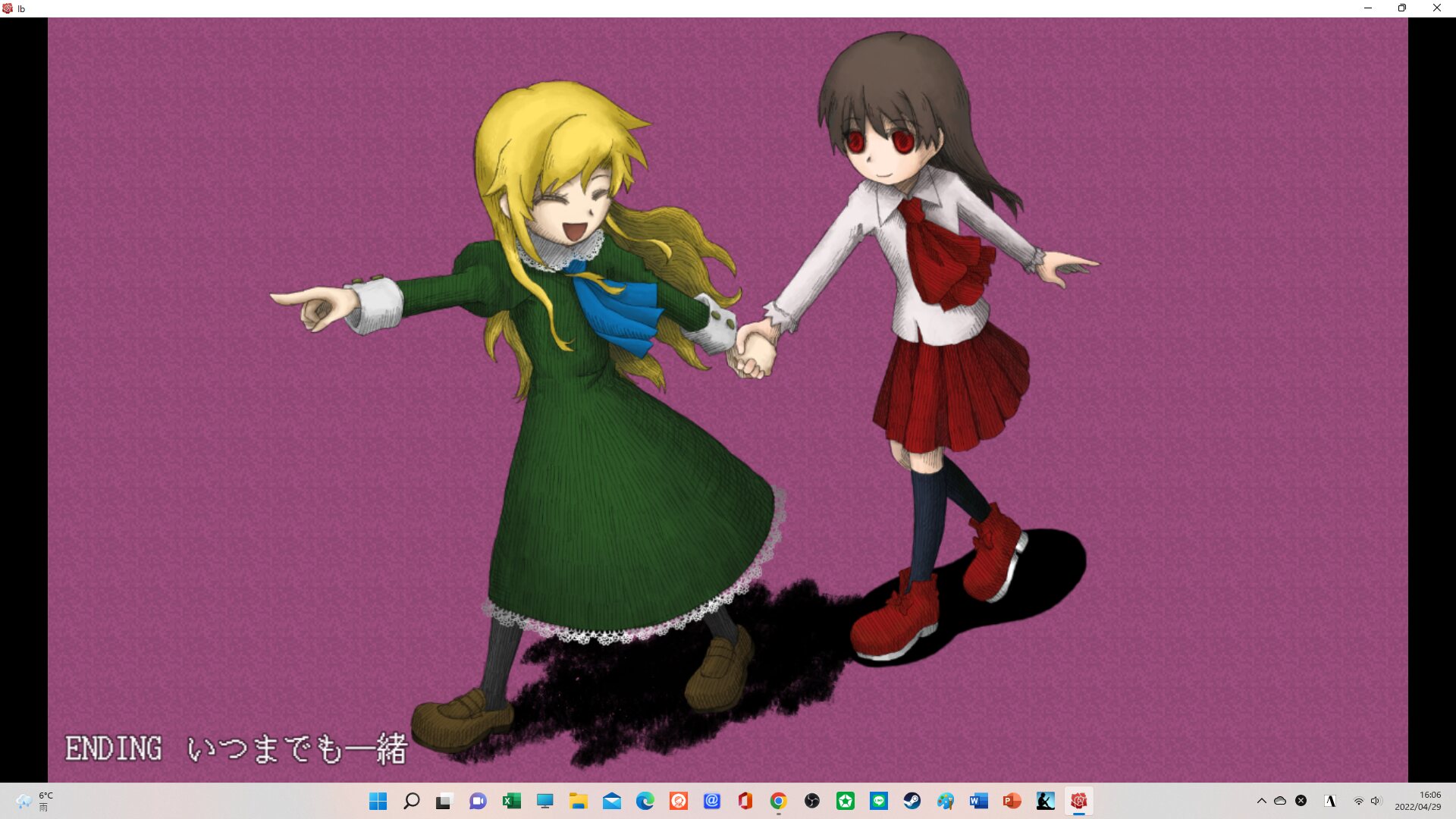1456x819 pixels.
Task: Open Task View from the taskbar
Action: pyautogui.click(x=444, y=801)
